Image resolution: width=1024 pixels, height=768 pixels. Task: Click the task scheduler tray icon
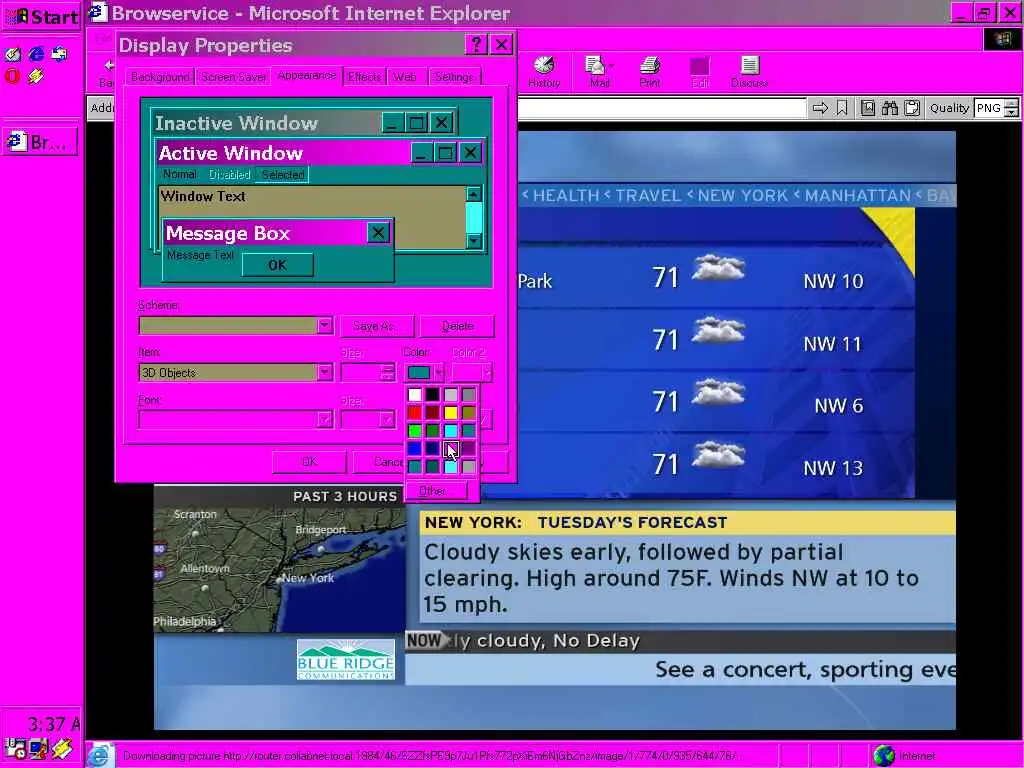(x=15, y=748)
